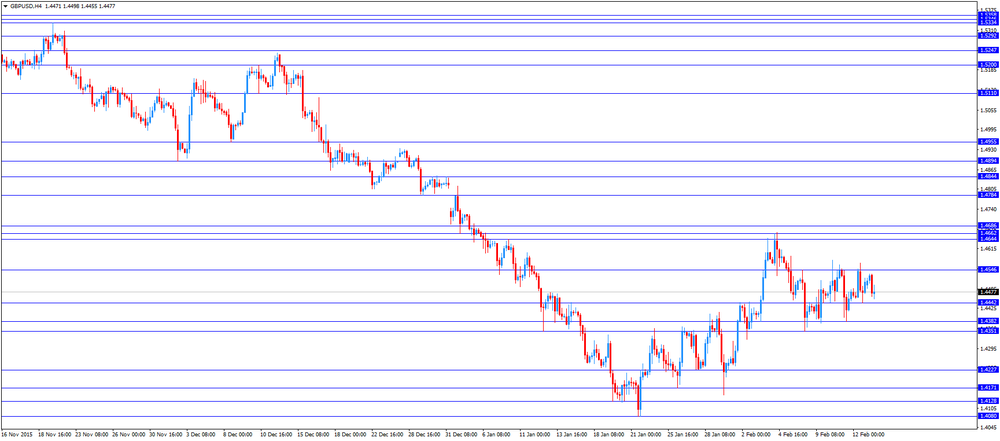Select the 1.4894 level price label
Image resolution: width=1000 pixels, height=441 pixels.
tap(988, 161)
